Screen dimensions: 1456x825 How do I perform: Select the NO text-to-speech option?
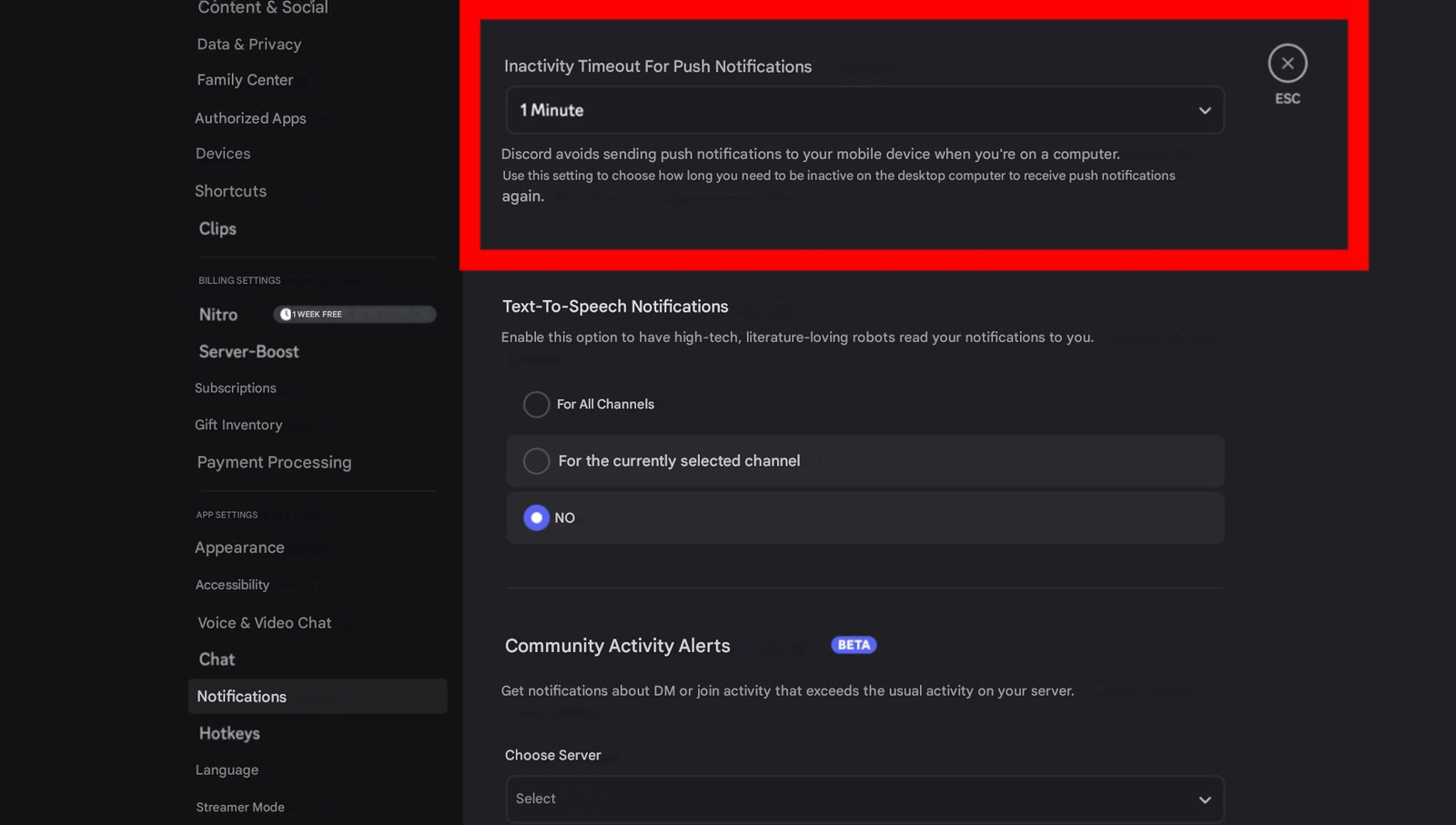(537, 518)
